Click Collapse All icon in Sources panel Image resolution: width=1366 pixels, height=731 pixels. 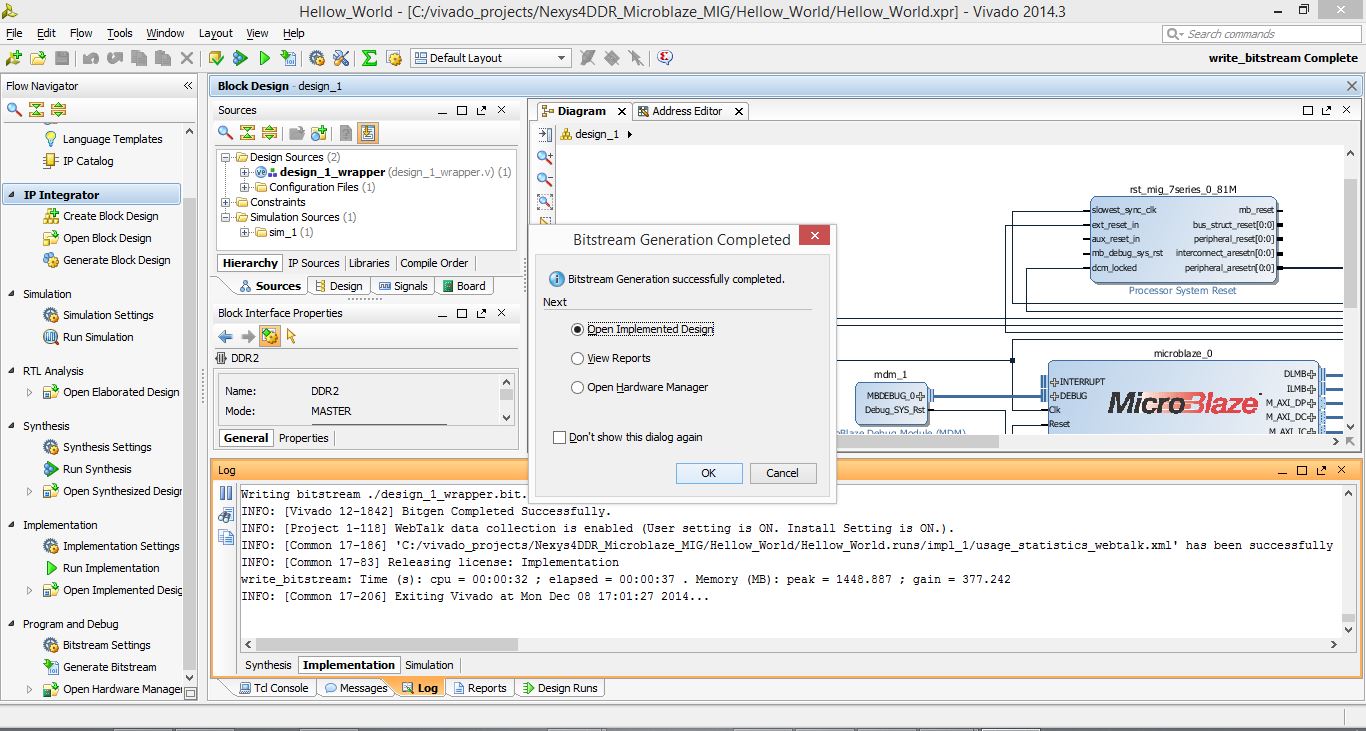tap(247, 133)
